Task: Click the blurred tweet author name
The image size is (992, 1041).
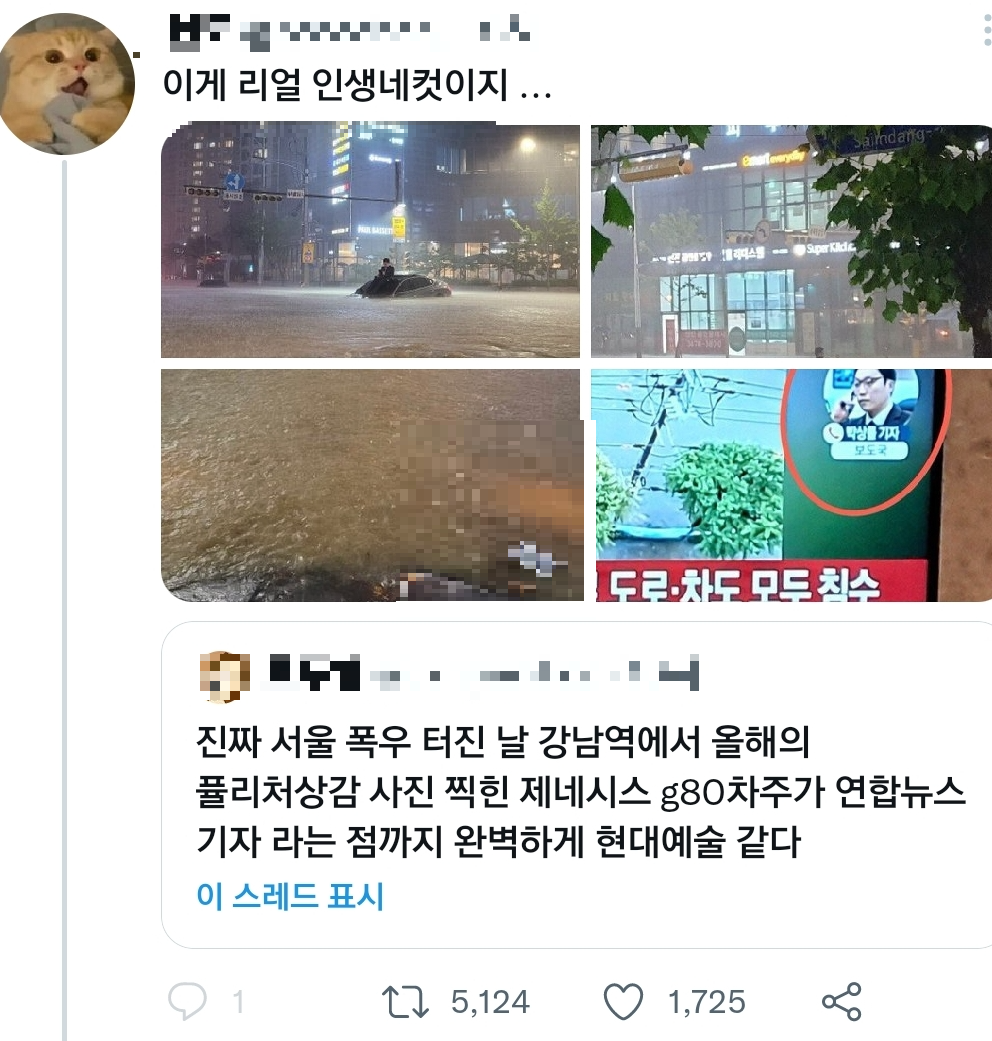Action: pyautogui.click(x=350, y=32)
